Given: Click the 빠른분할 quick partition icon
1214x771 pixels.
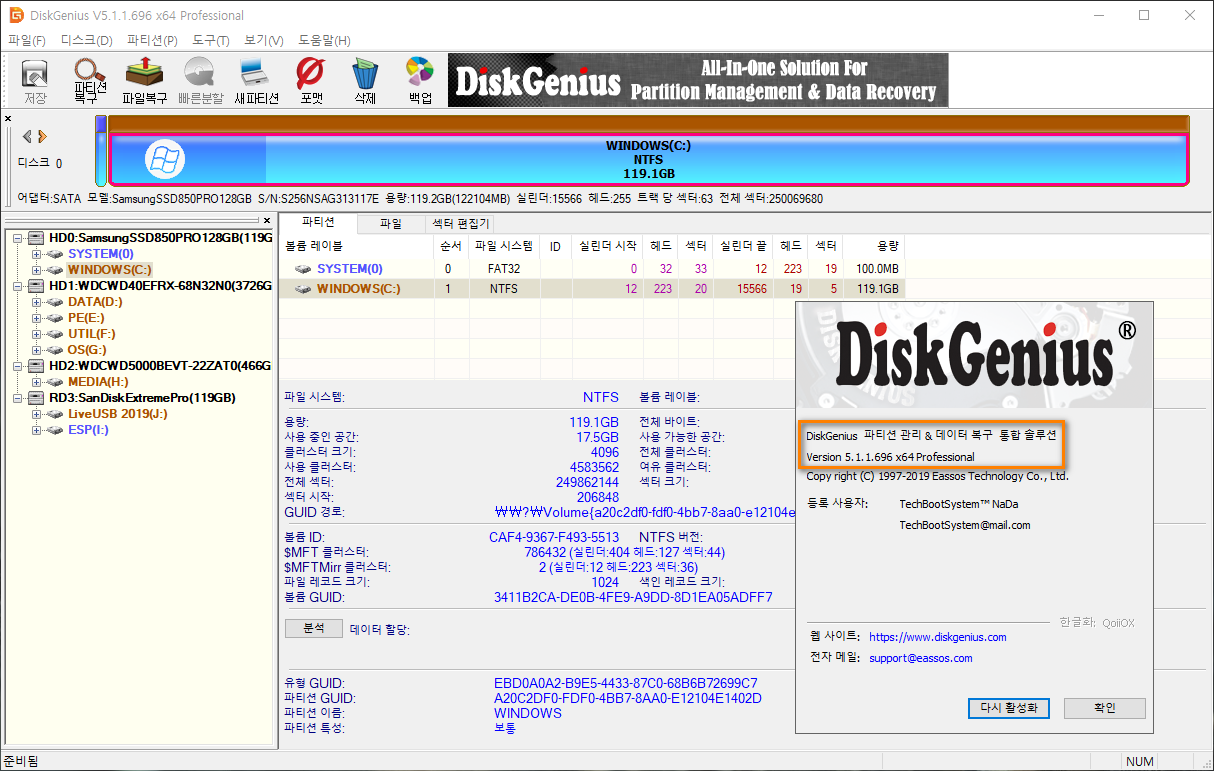Looking at the screenshot, I should coord(200,81).
